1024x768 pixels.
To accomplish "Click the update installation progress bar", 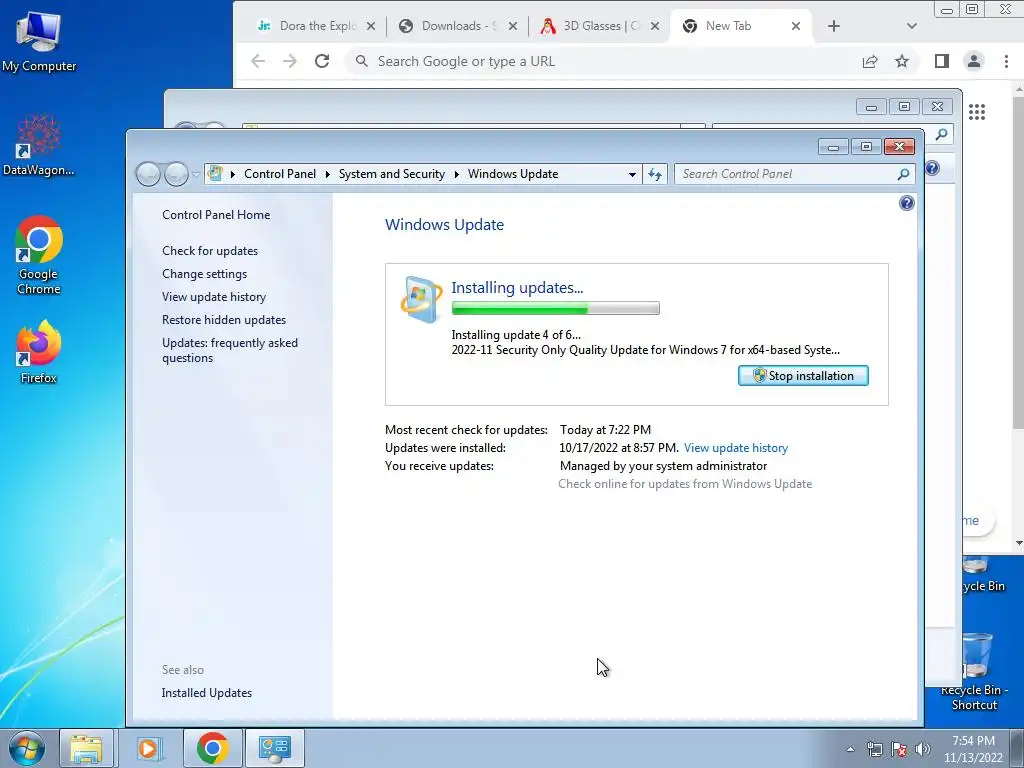I will [555, 308].
